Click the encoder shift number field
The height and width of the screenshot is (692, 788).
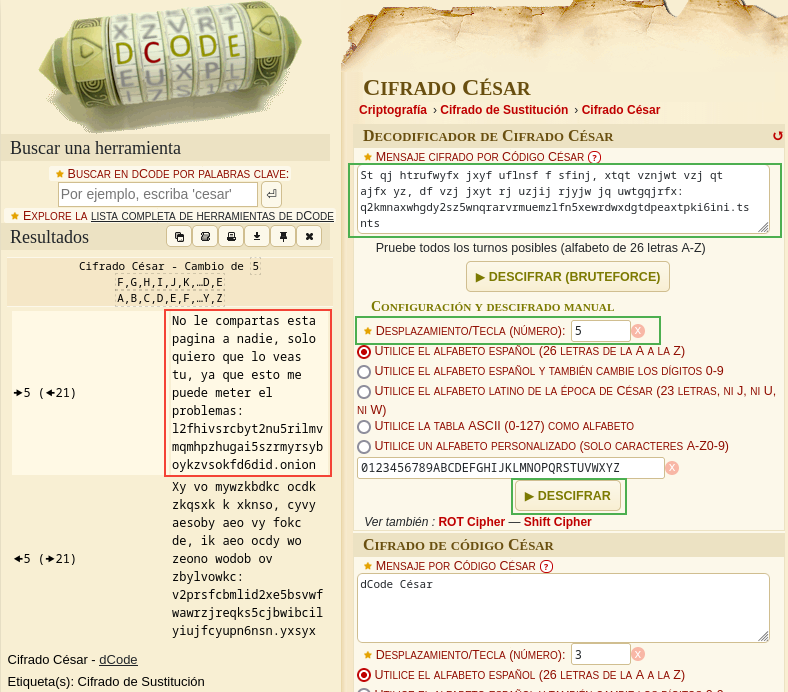(x=601, y=654)
